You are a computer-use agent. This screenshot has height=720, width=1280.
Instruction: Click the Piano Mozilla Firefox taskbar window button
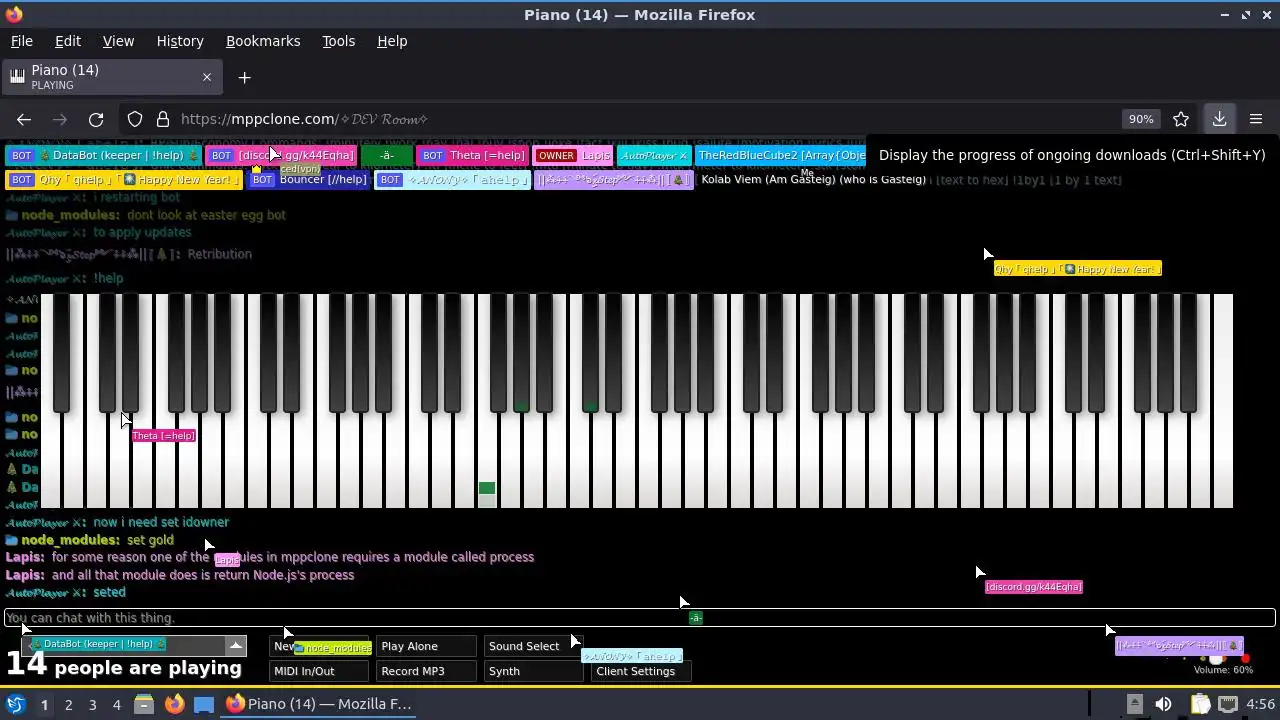tap(320, 704)
